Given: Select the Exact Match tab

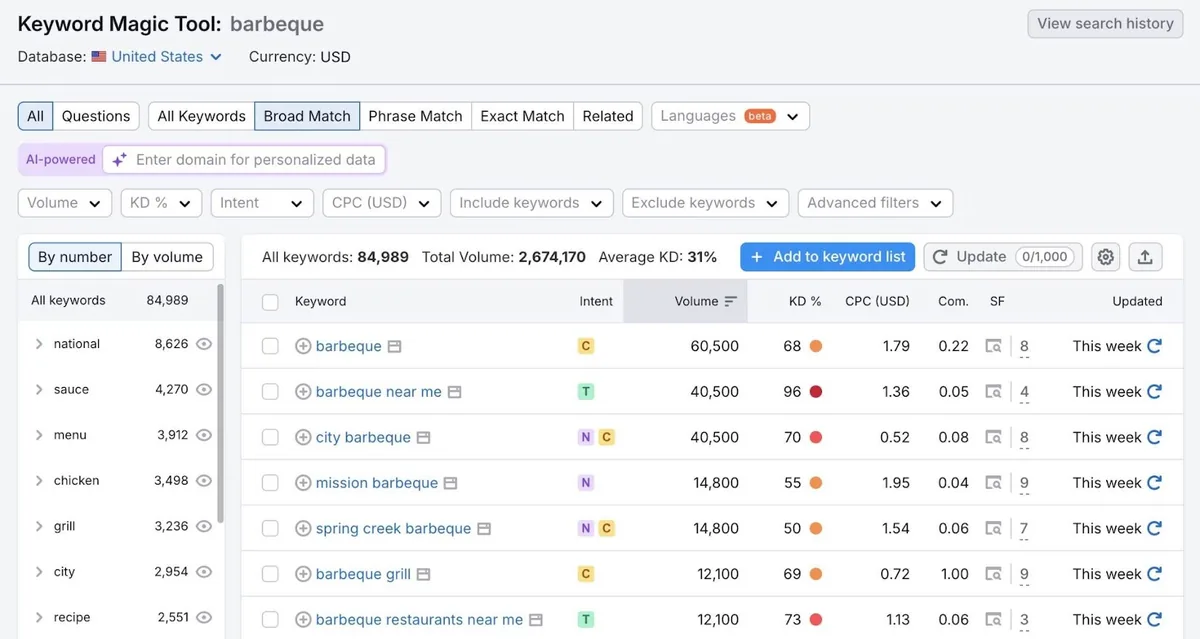Looking at the screenshot, I should point(522,116).
